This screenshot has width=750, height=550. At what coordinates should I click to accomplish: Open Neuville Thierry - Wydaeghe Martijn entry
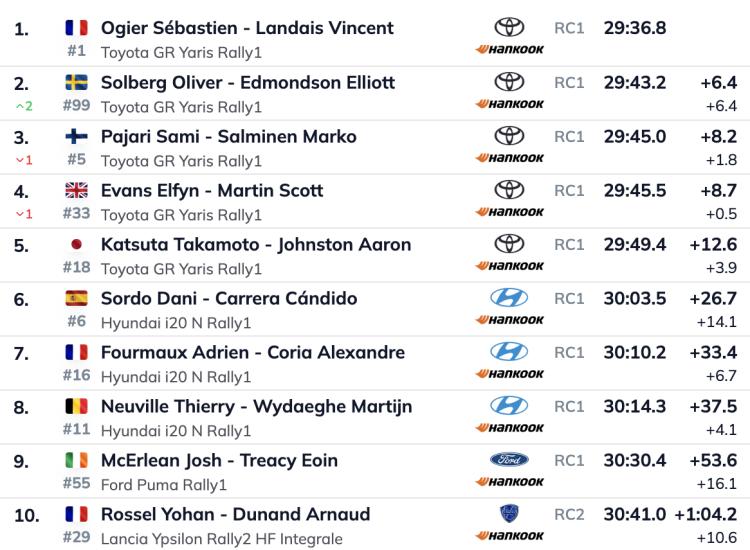click(x=256, y=406)
